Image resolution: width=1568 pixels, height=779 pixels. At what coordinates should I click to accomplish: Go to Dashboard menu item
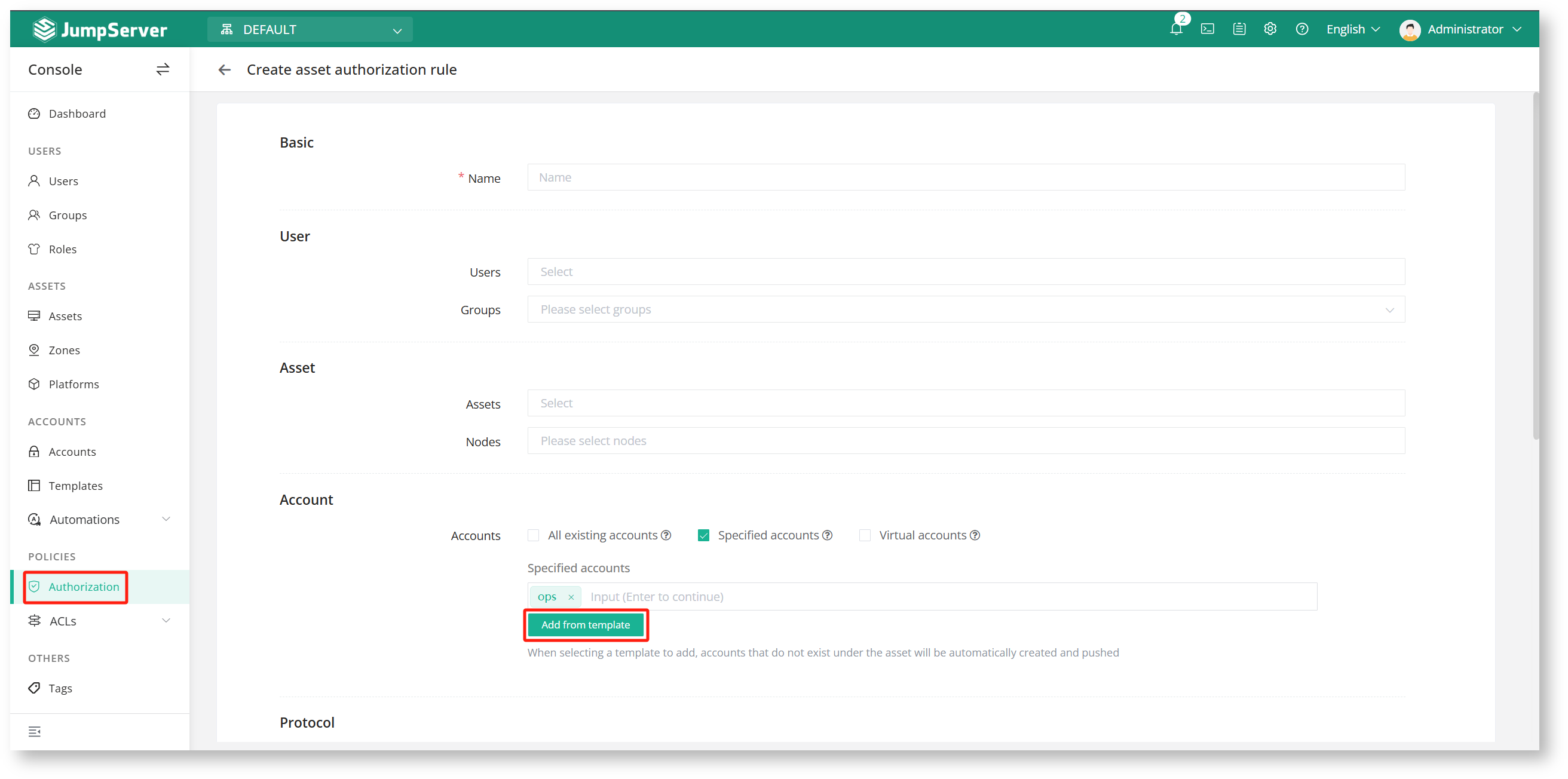100,114
